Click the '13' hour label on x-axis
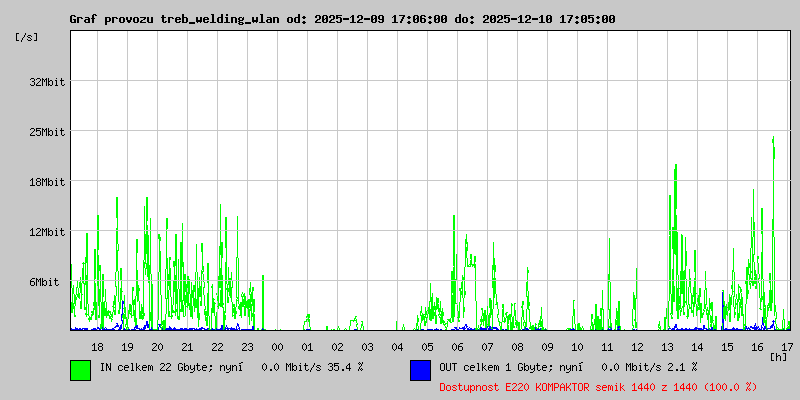The width and height of the screenshot is (800, 400). coord(667,347)
